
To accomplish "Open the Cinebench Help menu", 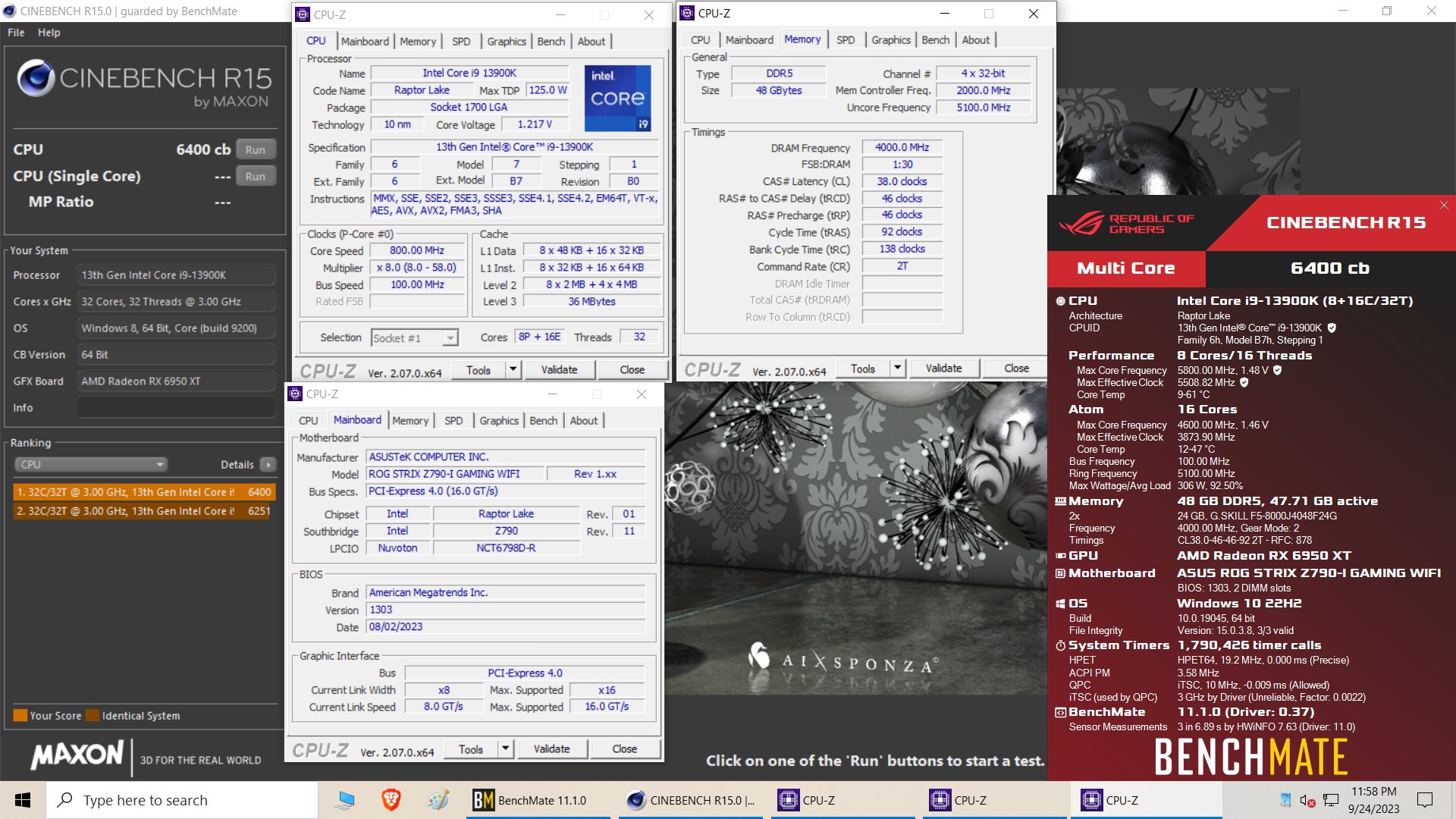I will [x=49, y=33].
